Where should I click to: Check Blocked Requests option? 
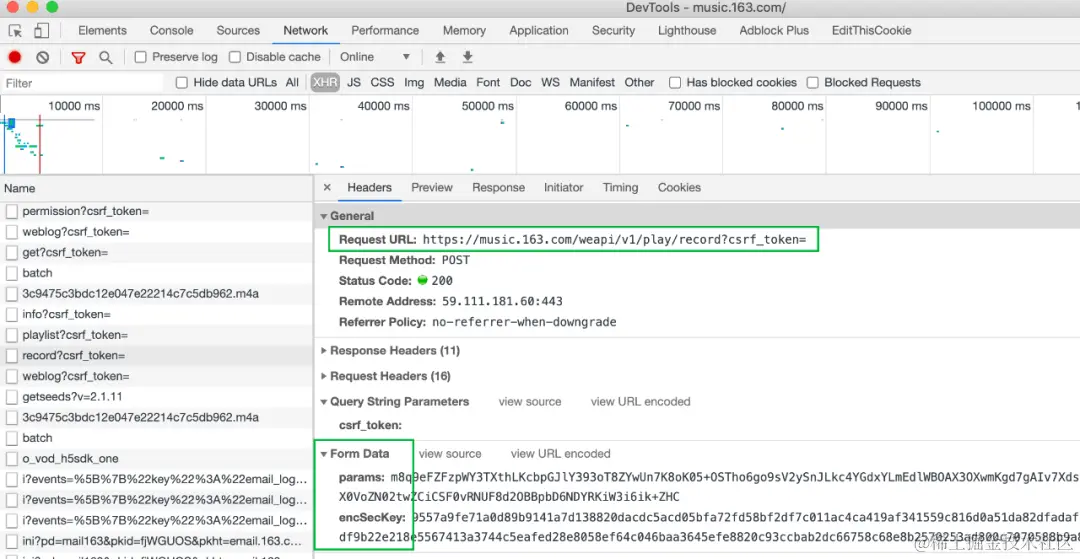(813, 83)
